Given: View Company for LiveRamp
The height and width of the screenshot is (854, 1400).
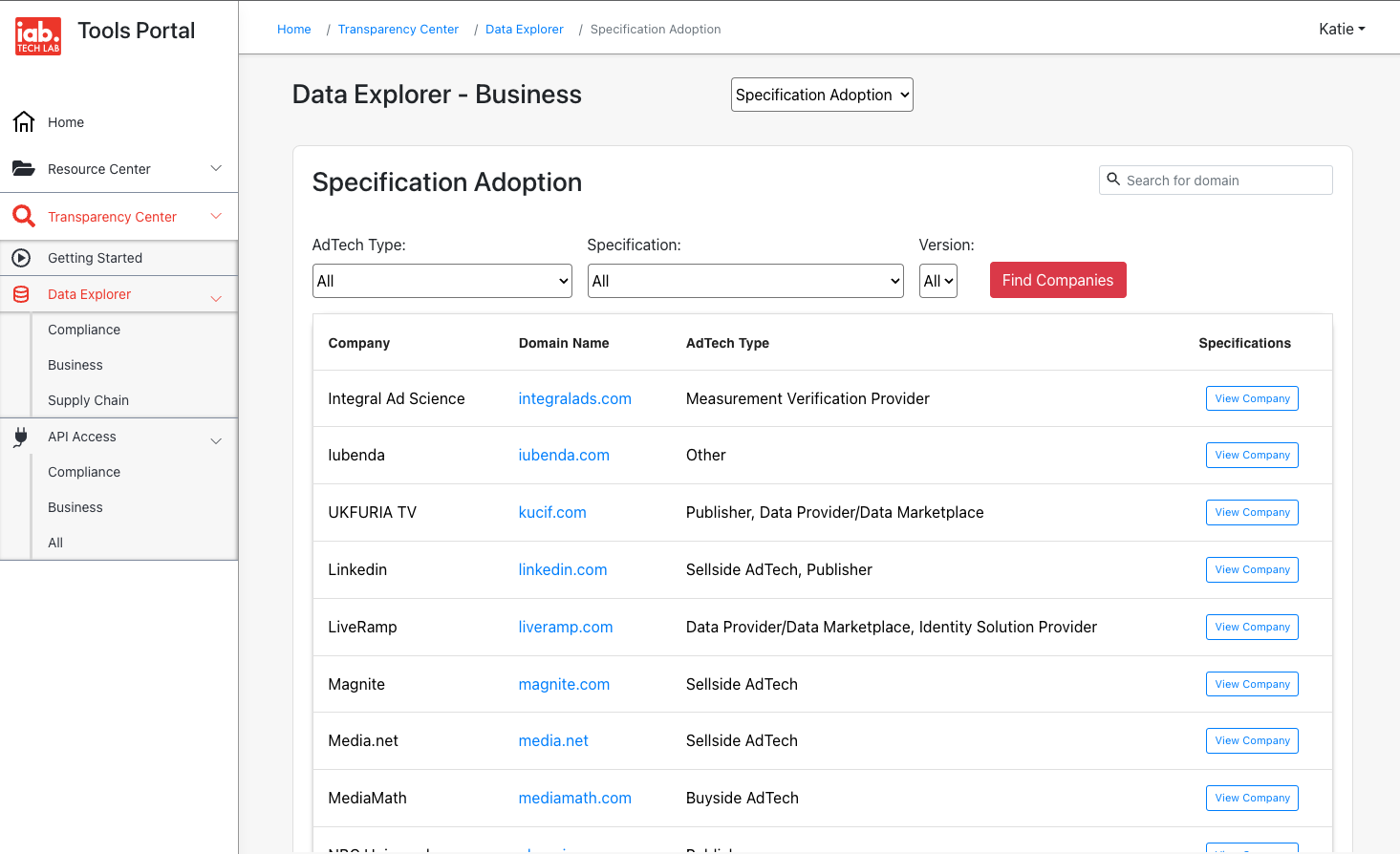Looking at the screenshot, I should (1252, 627).
